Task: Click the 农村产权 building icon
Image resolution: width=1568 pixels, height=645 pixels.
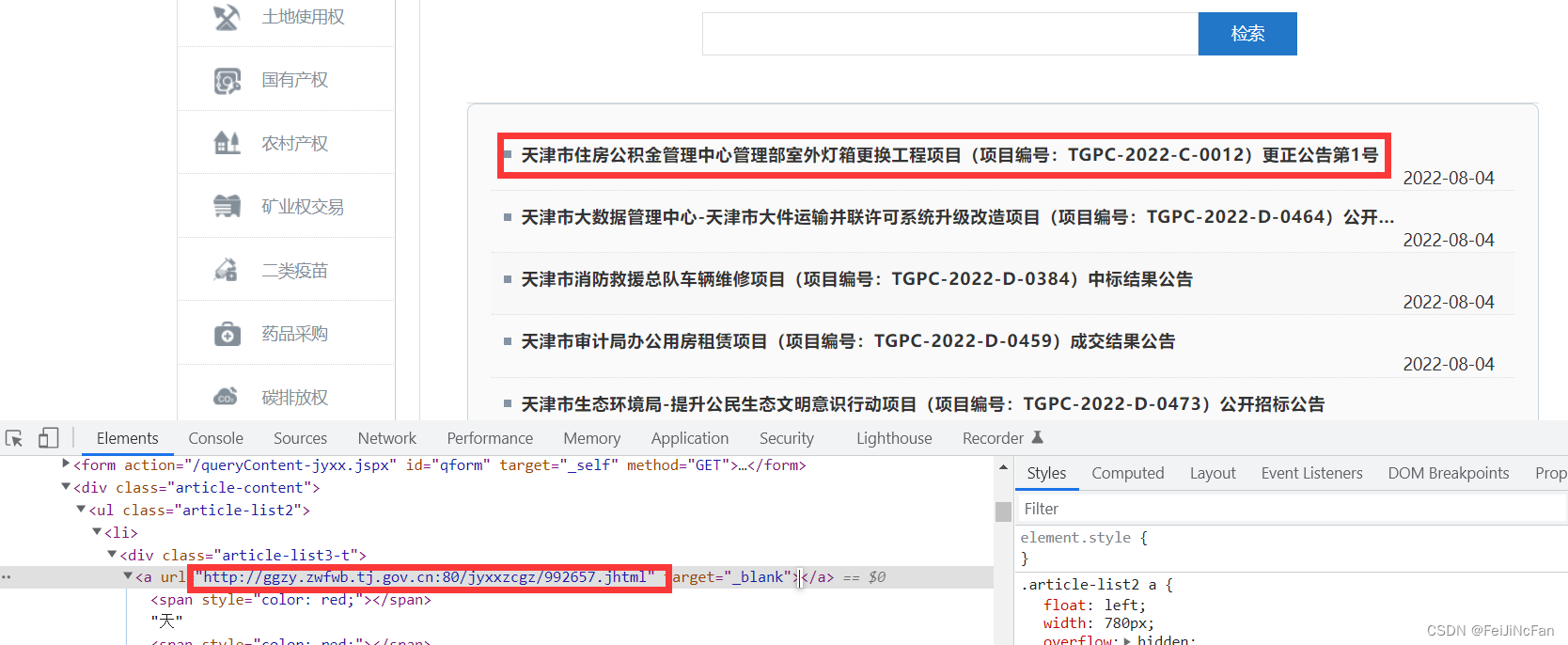Action: coord(227,143)
